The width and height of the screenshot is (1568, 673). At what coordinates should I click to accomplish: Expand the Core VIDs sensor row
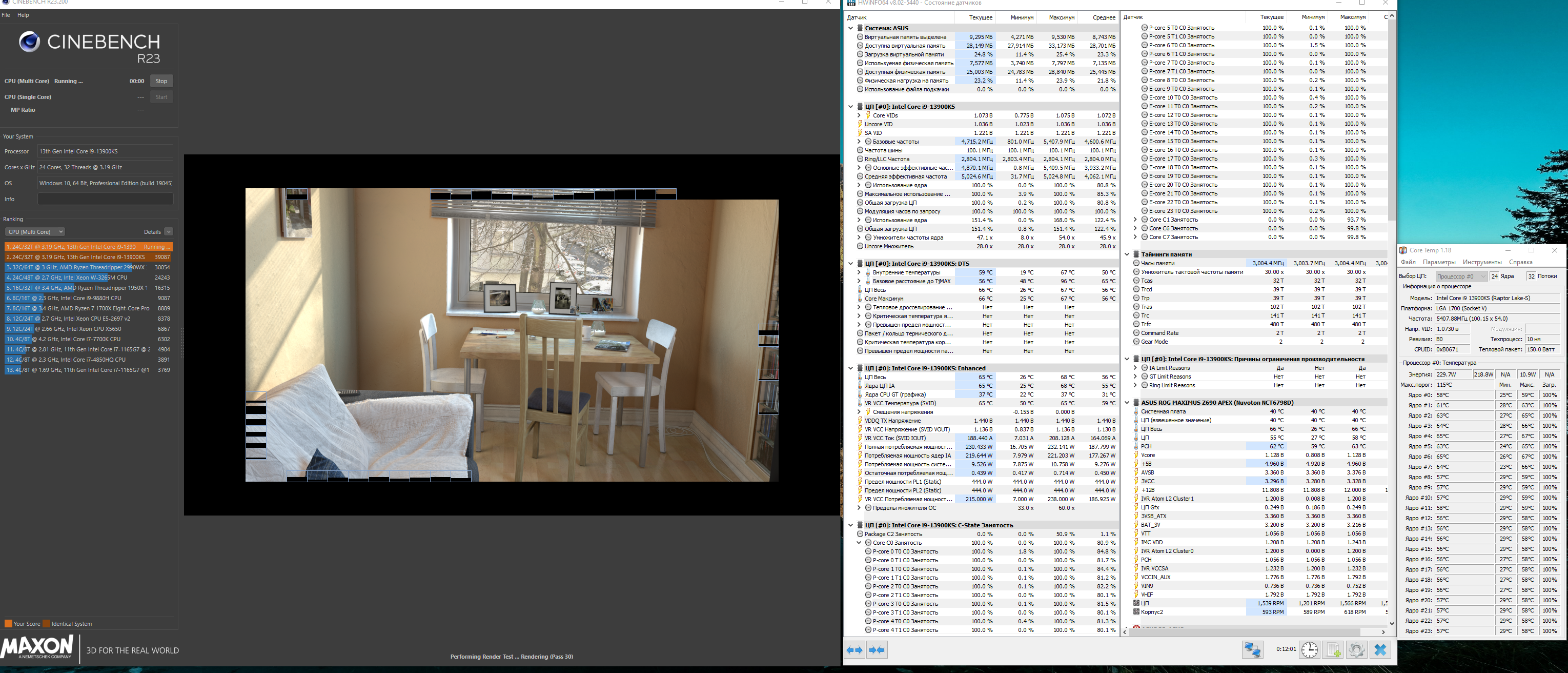[859, 115]
